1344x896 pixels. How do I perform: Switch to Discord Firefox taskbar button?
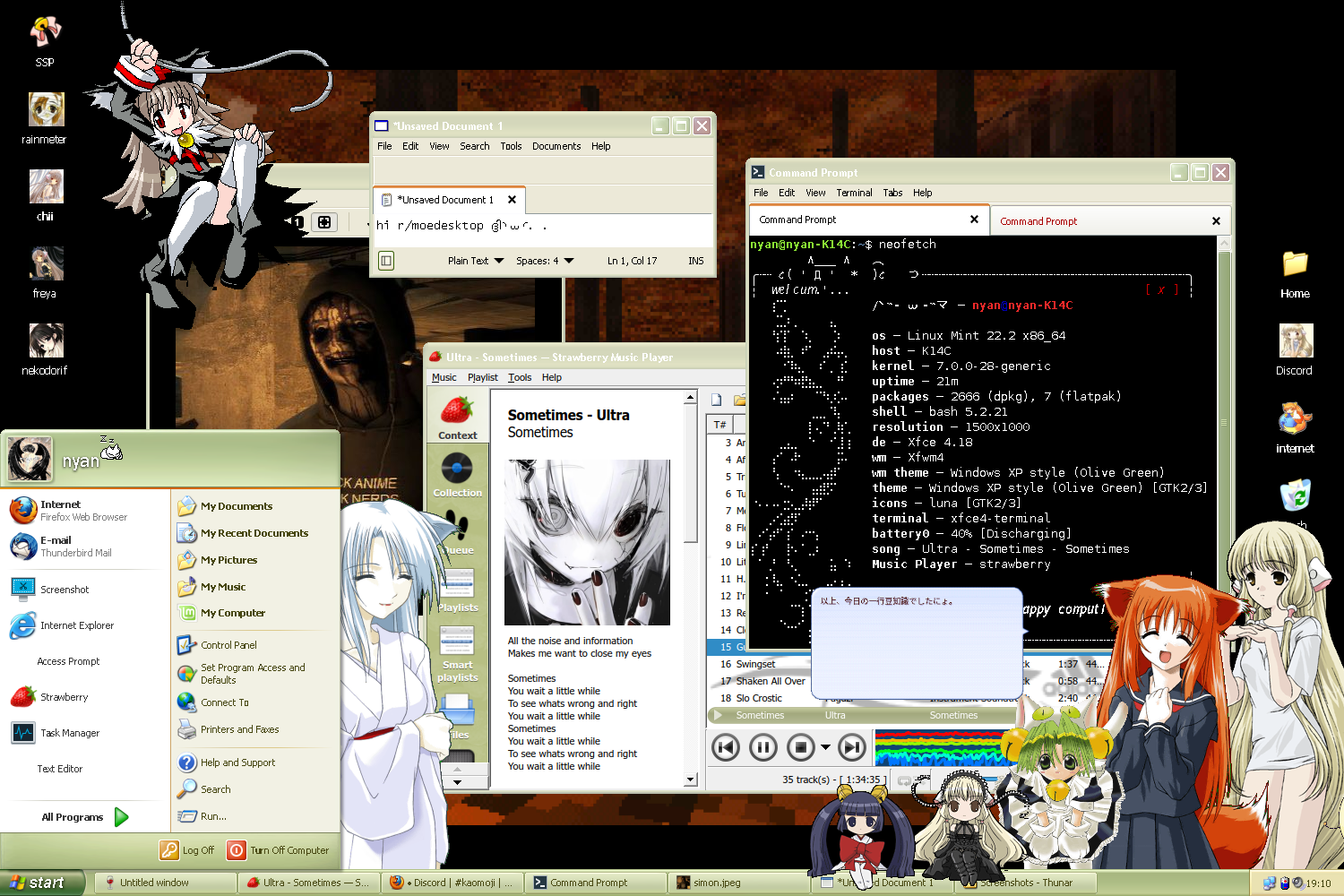(452, 883)
